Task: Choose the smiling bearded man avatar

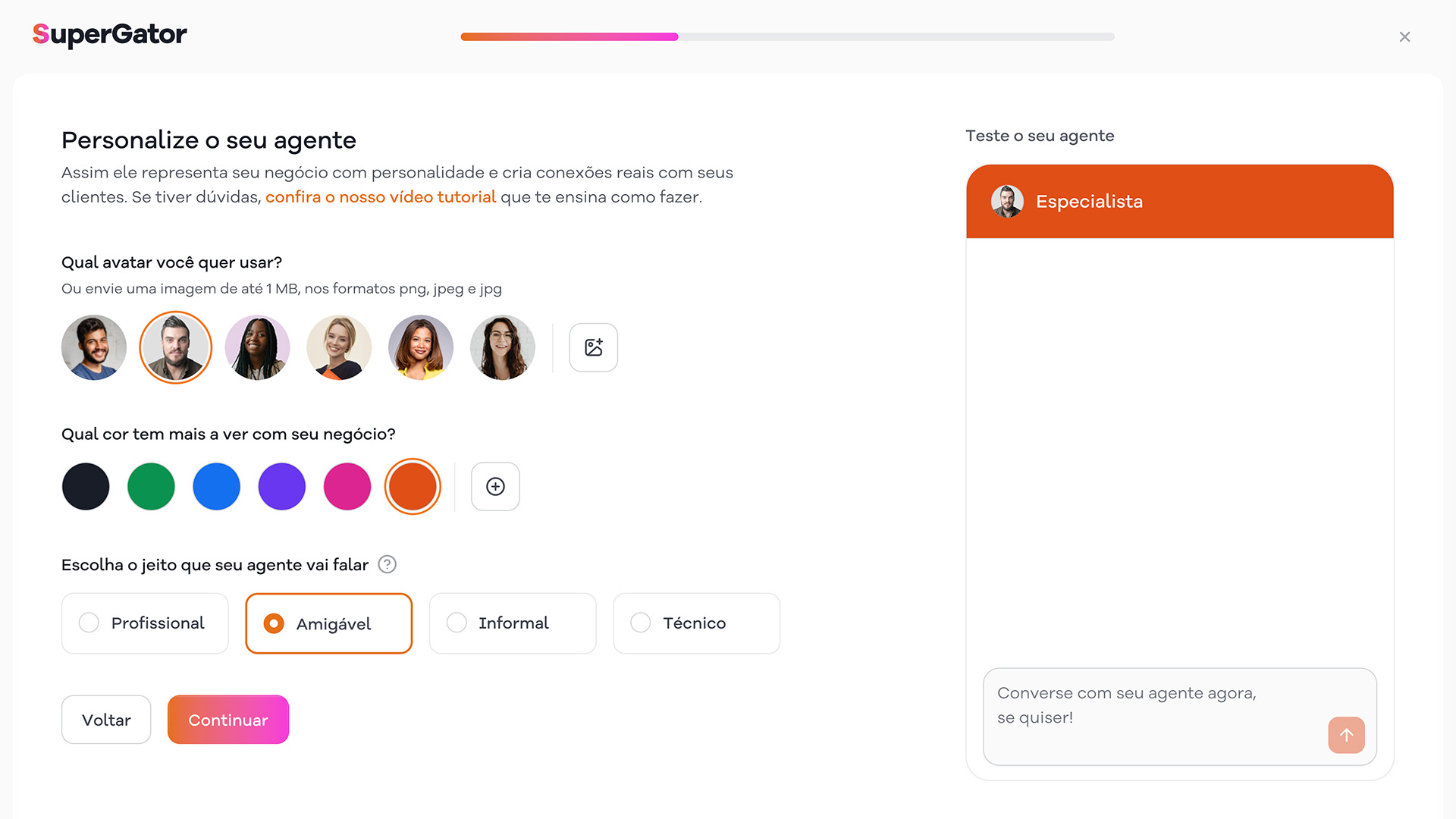Action: 94,347
